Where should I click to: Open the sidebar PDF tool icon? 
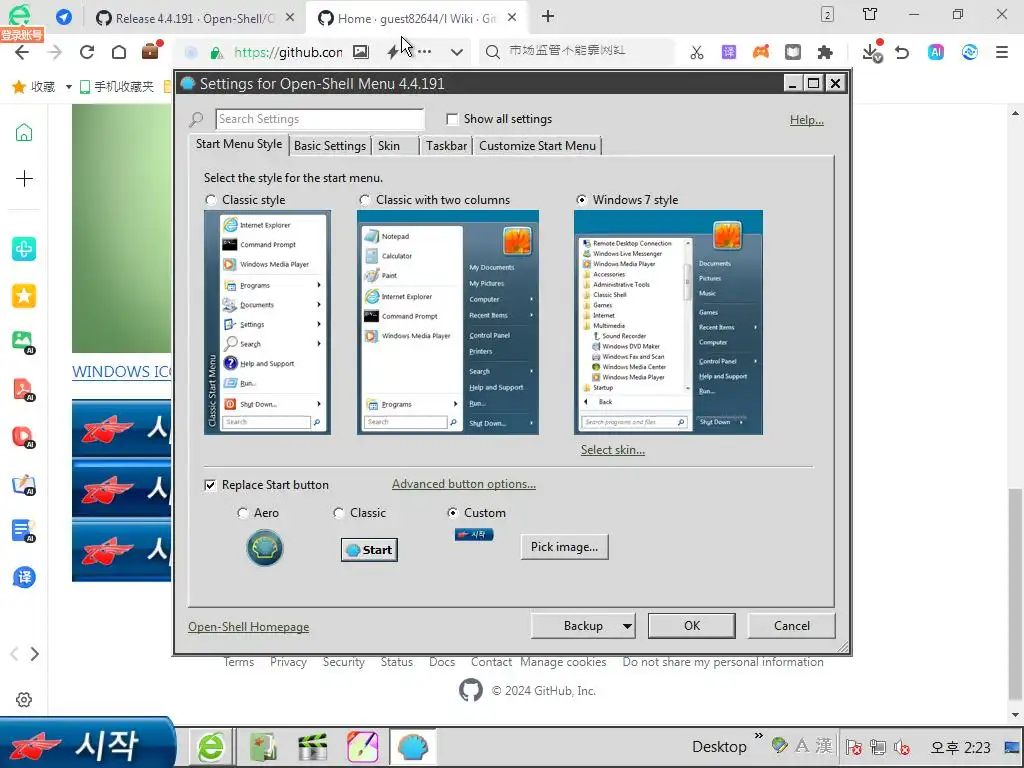[x=24, y=390]
